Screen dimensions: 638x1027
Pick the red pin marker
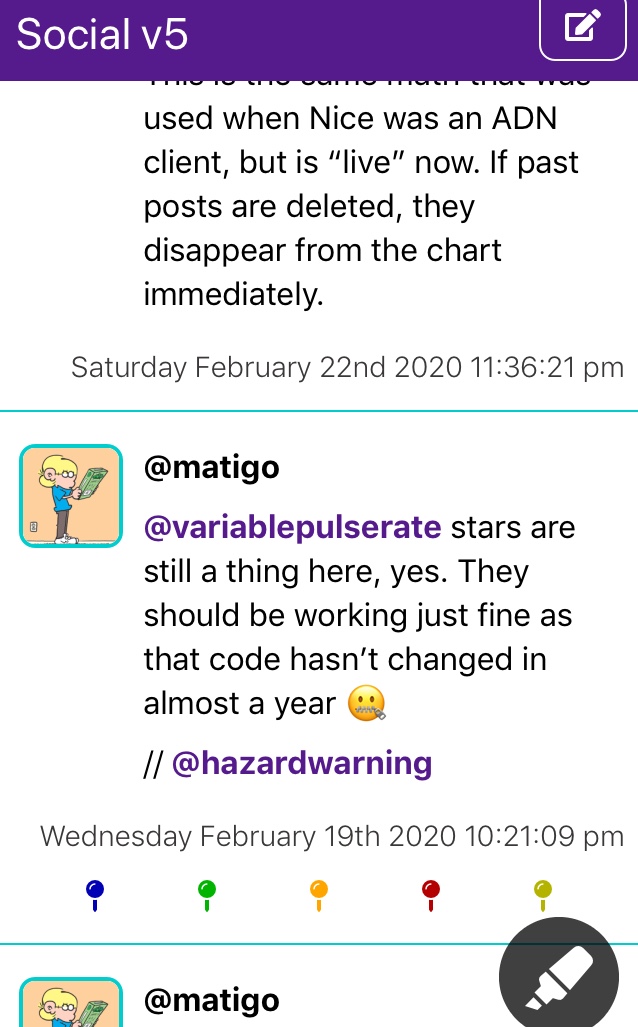pos(431,895)
